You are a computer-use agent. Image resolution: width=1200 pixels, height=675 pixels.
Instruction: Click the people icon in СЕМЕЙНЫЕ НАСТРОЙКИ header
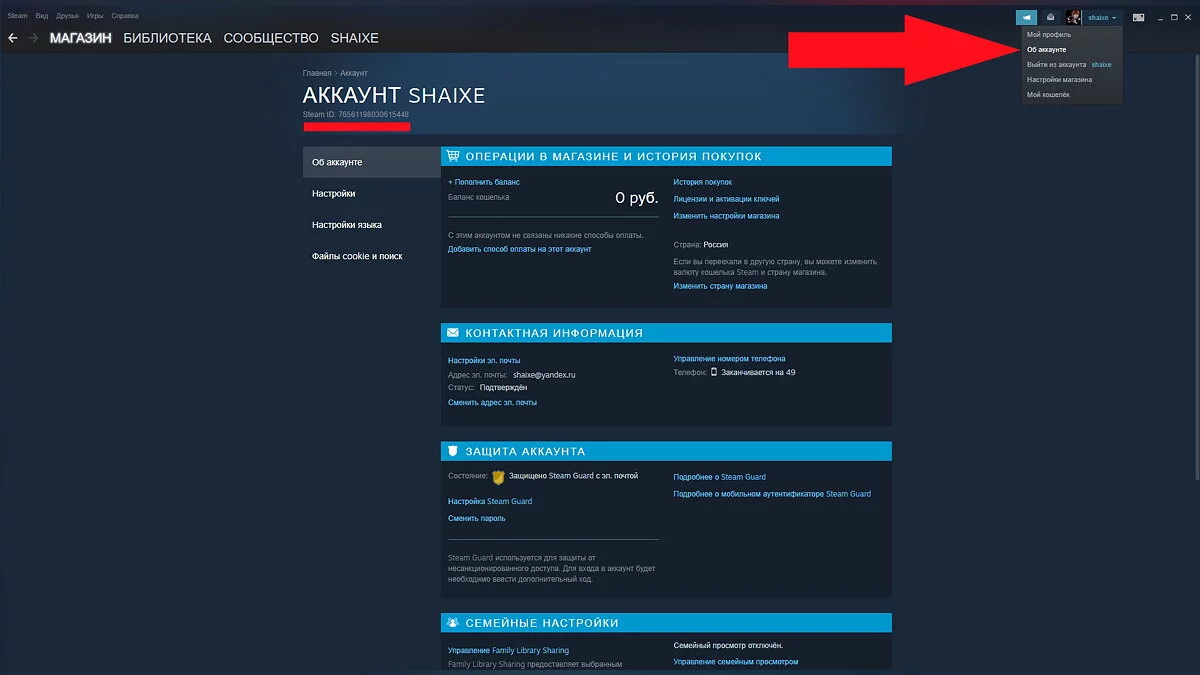[x=453, y=623]
